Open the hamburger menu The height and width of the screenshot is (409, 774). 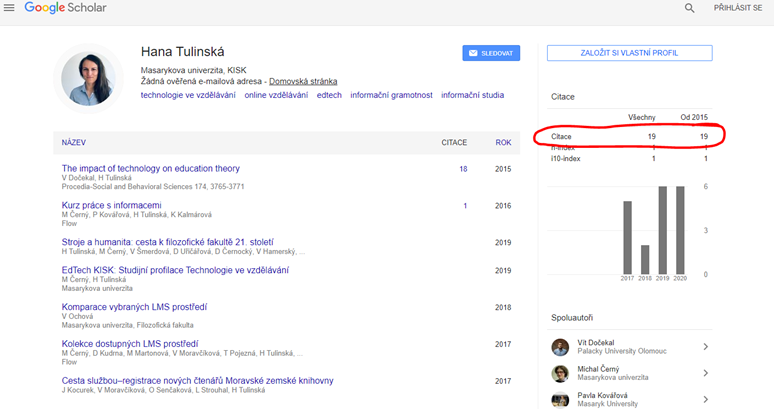[x=10, y=8]
